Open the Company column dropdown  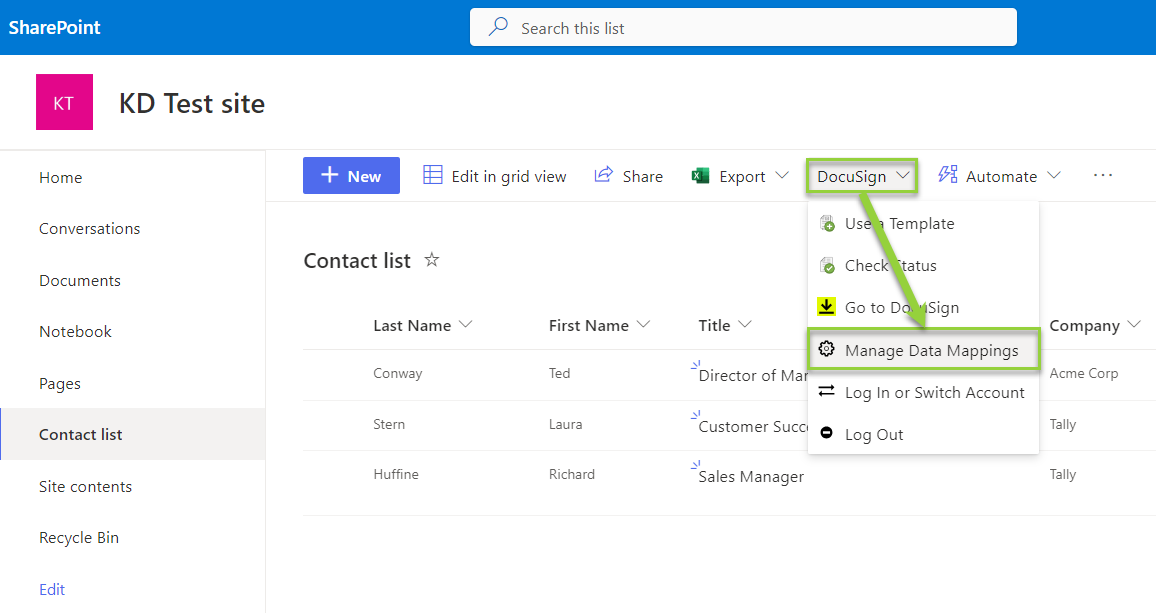click(1134, 325)
